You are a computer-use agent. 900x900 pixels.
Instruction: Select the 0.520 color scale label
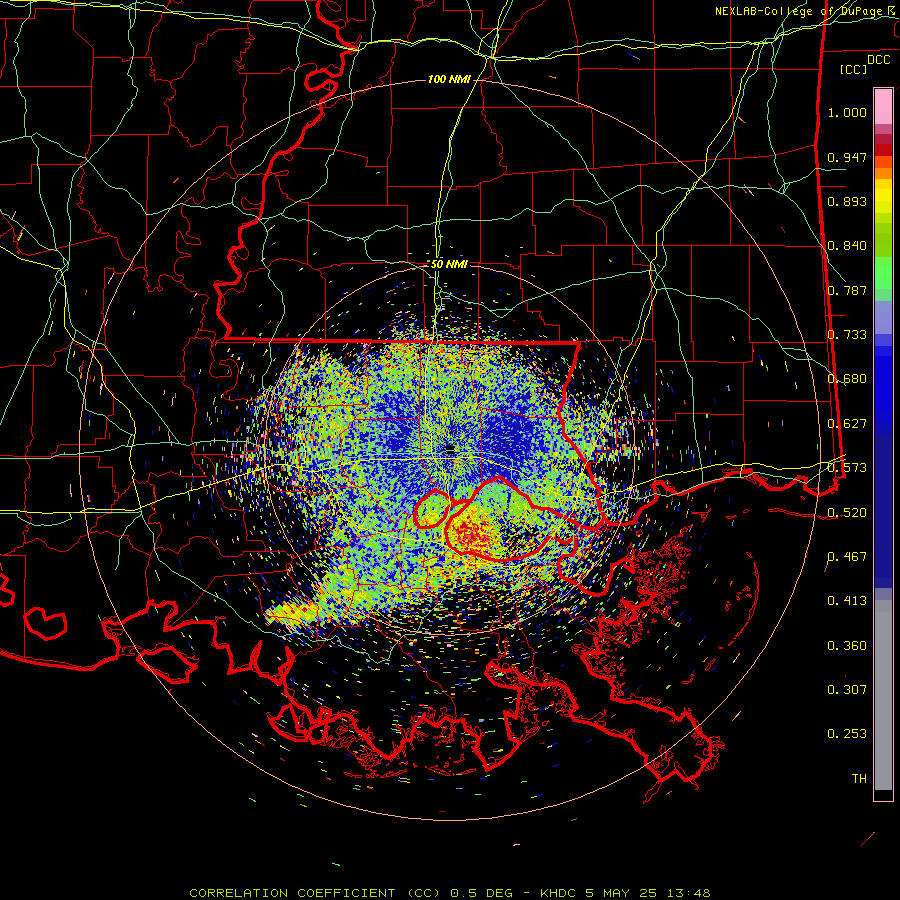(847, 513)
